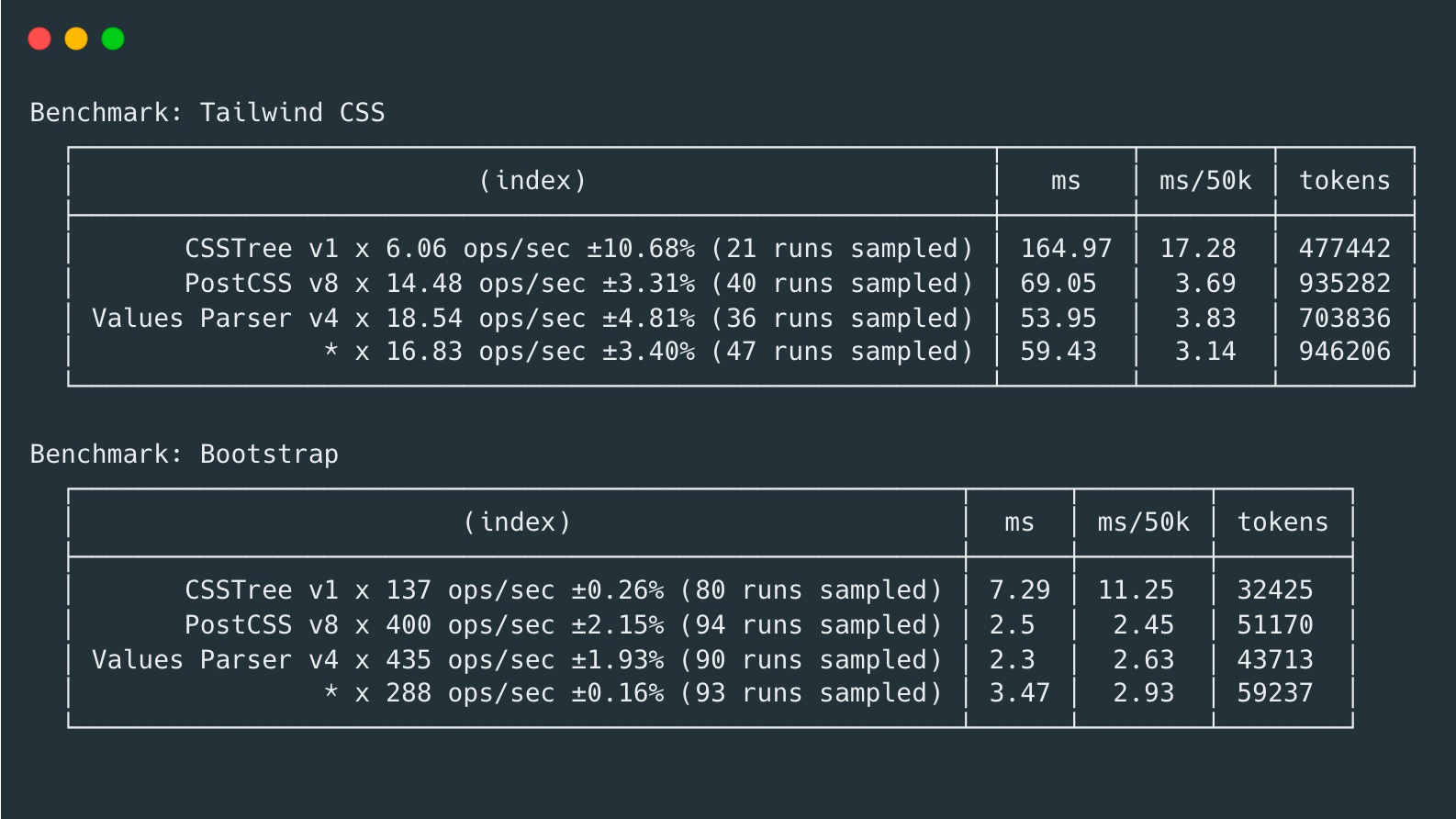Click the ms/50k value "11.25"
This screenshot has width=1456, height=819.
click(1136, 590)
